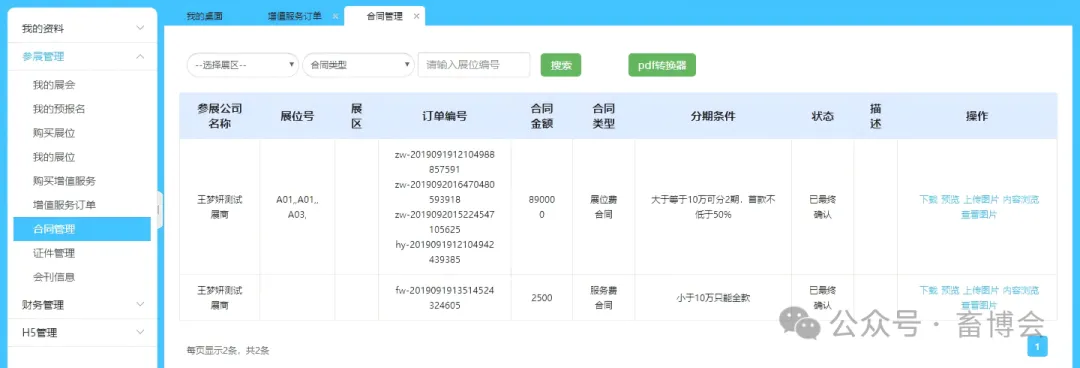Click order number fw-2019091913514524324605
Image resolution: width=1080 pixels, height=368 pixels.
tap(444, 298)
